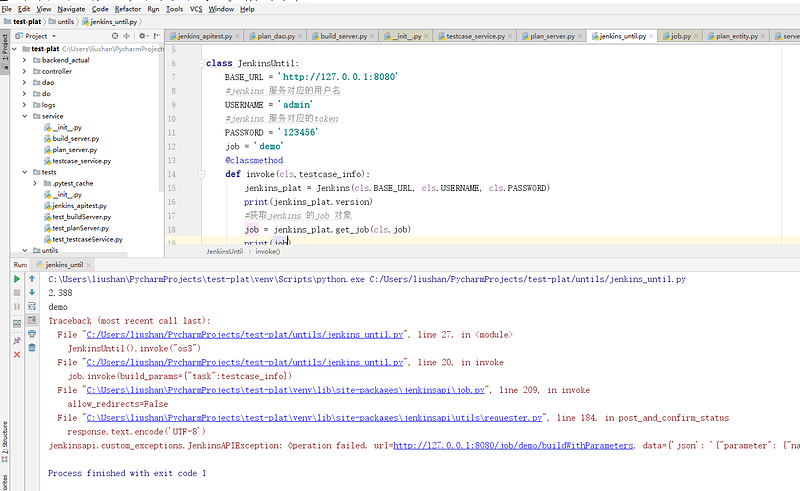The image size is (800, 491).
Task: Expand the backend_actual folder
Action: coord(24,60)
